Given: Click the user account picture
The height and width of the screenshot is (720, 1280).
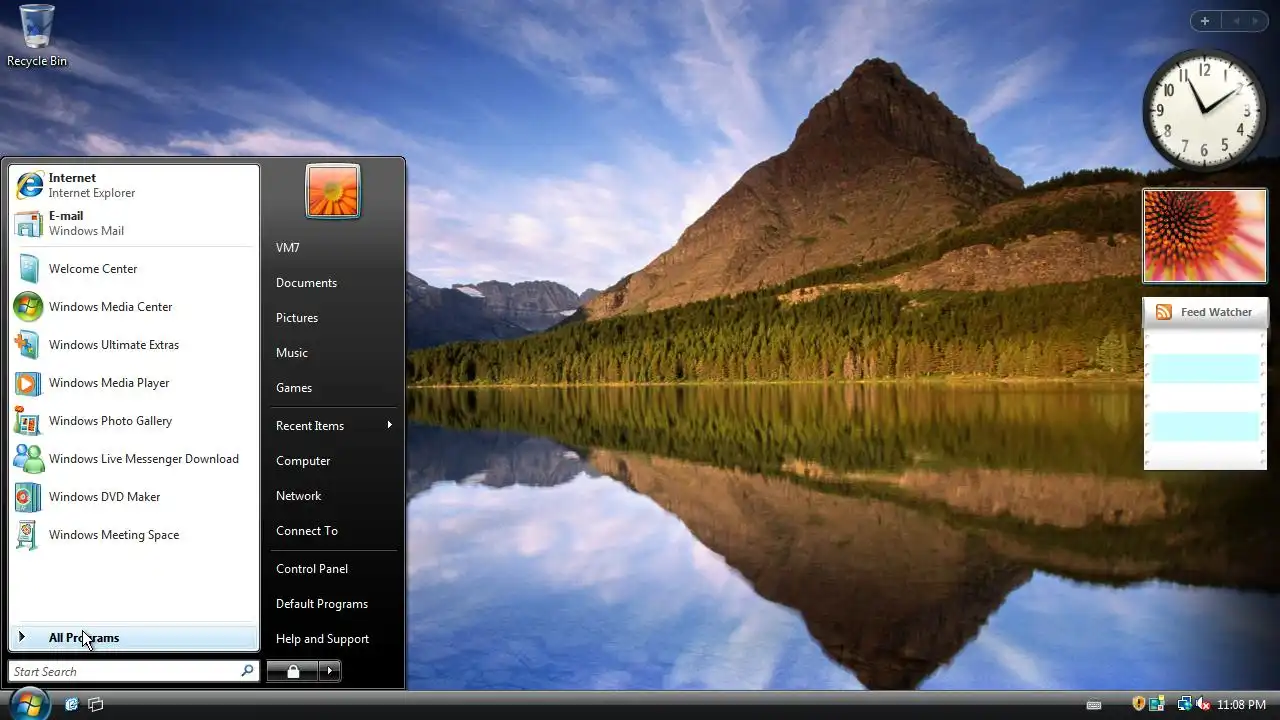Looking at the screenshot, I should pos(333,191).
